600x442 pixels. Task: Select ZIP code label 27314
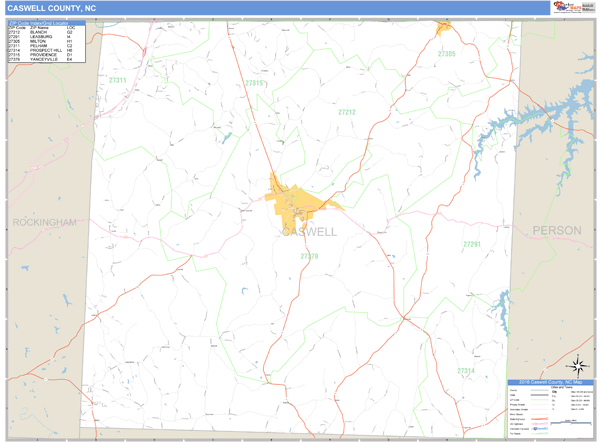[466, 371]
